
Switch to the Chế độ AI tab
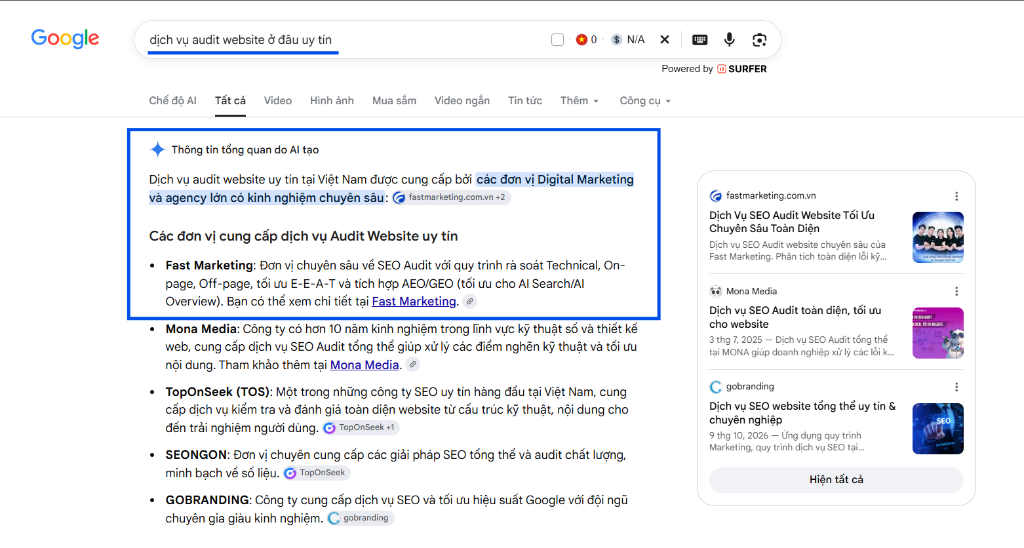pos(172,101)
